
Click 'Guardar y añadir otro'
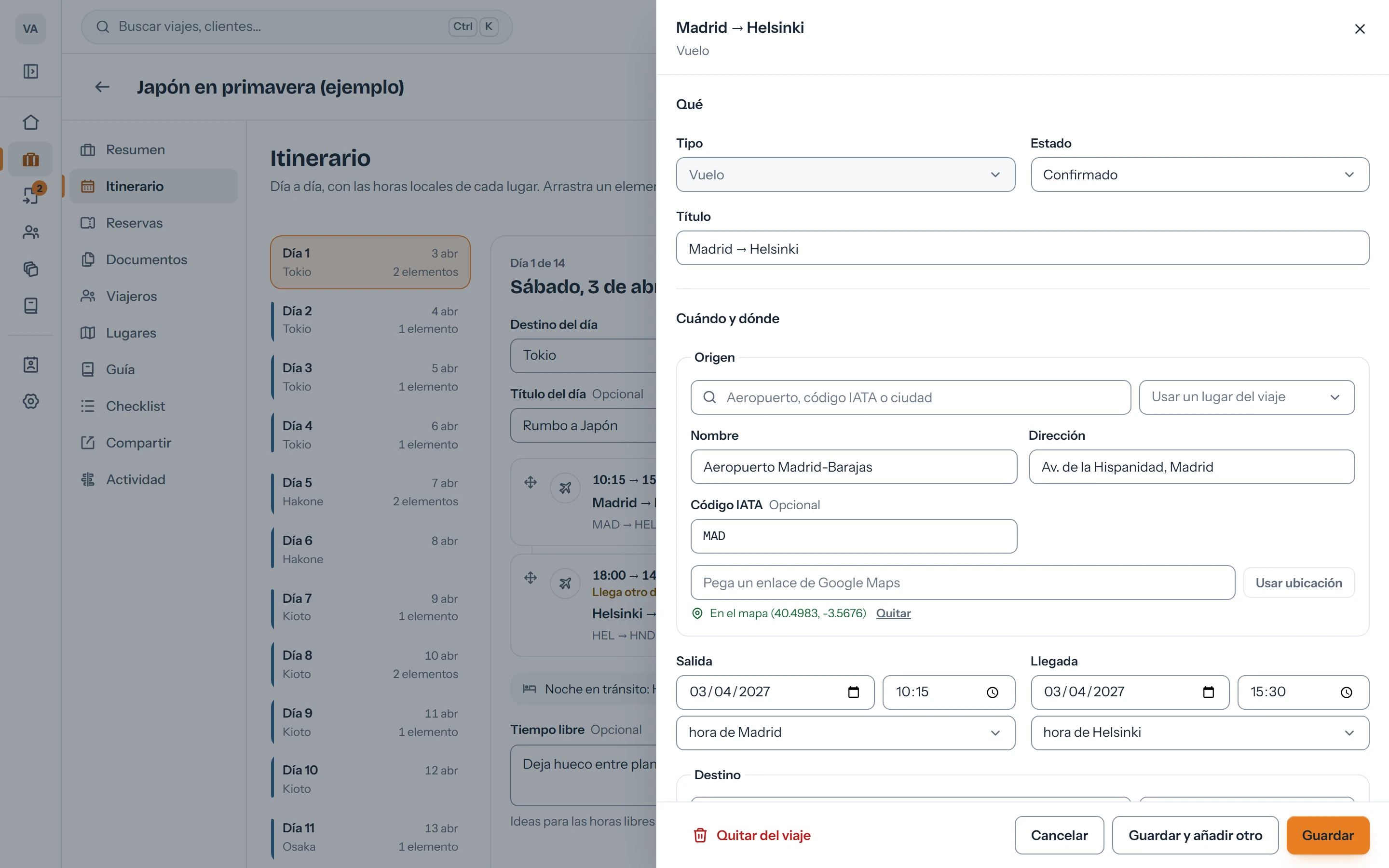[1195, 835]
